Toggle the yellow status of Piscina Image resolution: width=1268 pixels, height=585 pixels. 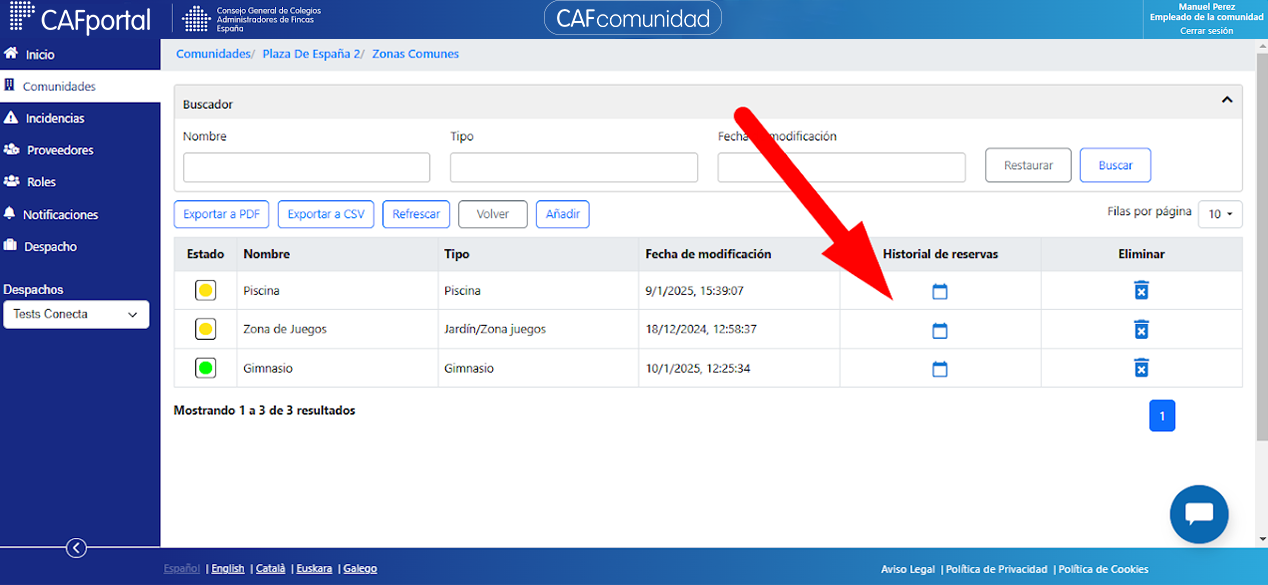click(x=205, y=291)
